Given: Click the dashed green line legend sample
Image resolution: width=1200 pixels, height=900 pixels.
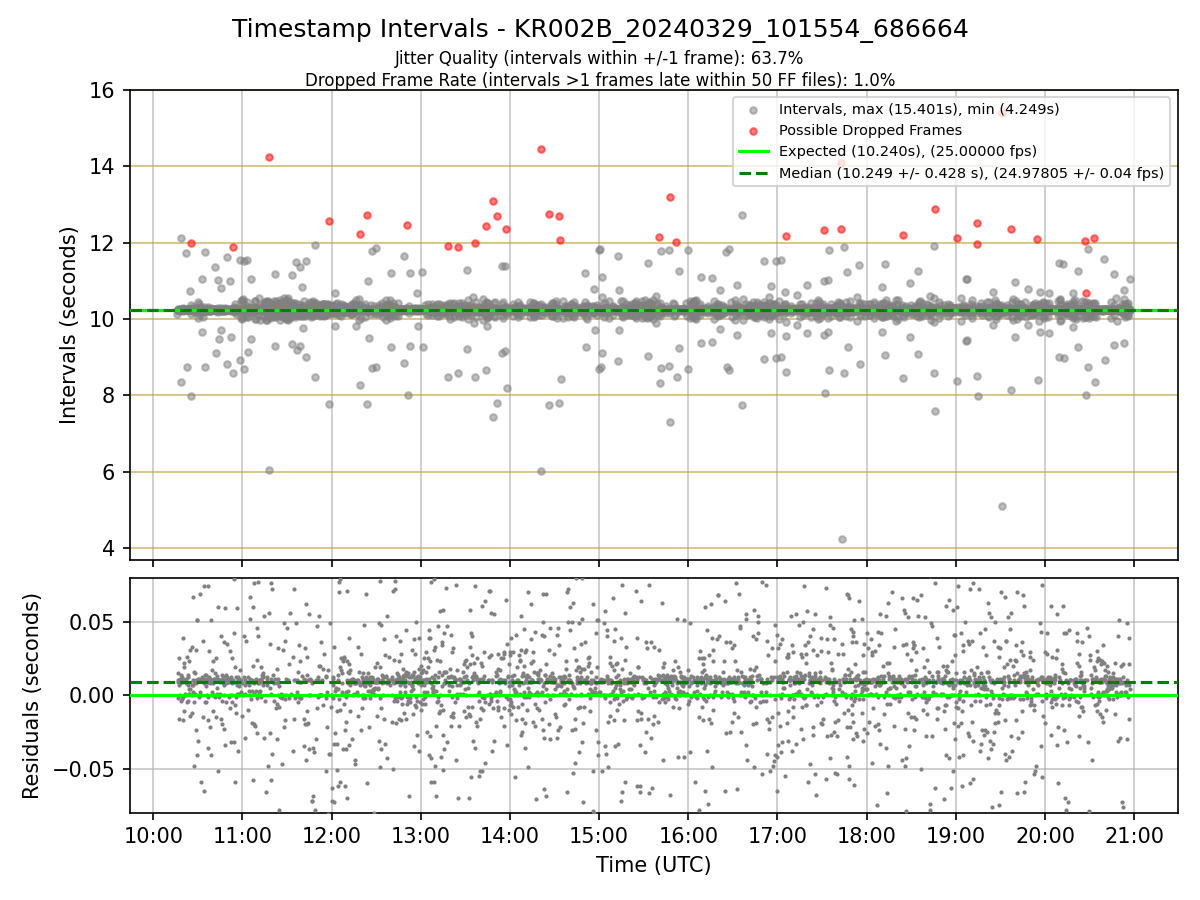Looking at the screenshot, I should [754, 173].
